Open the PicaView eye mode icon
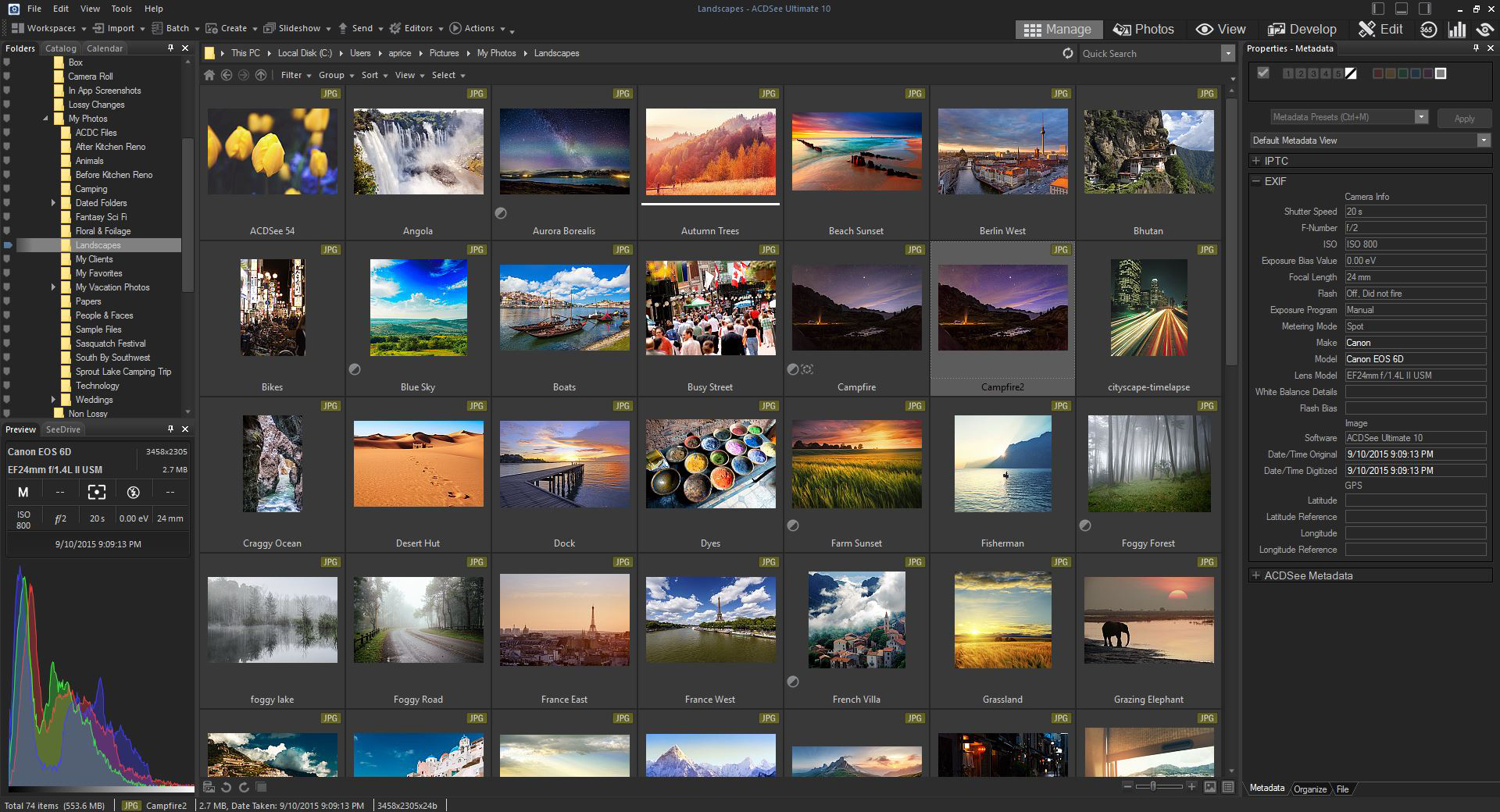The width and height of the screenshot is (1500, 812). (x=1484, y=30)
